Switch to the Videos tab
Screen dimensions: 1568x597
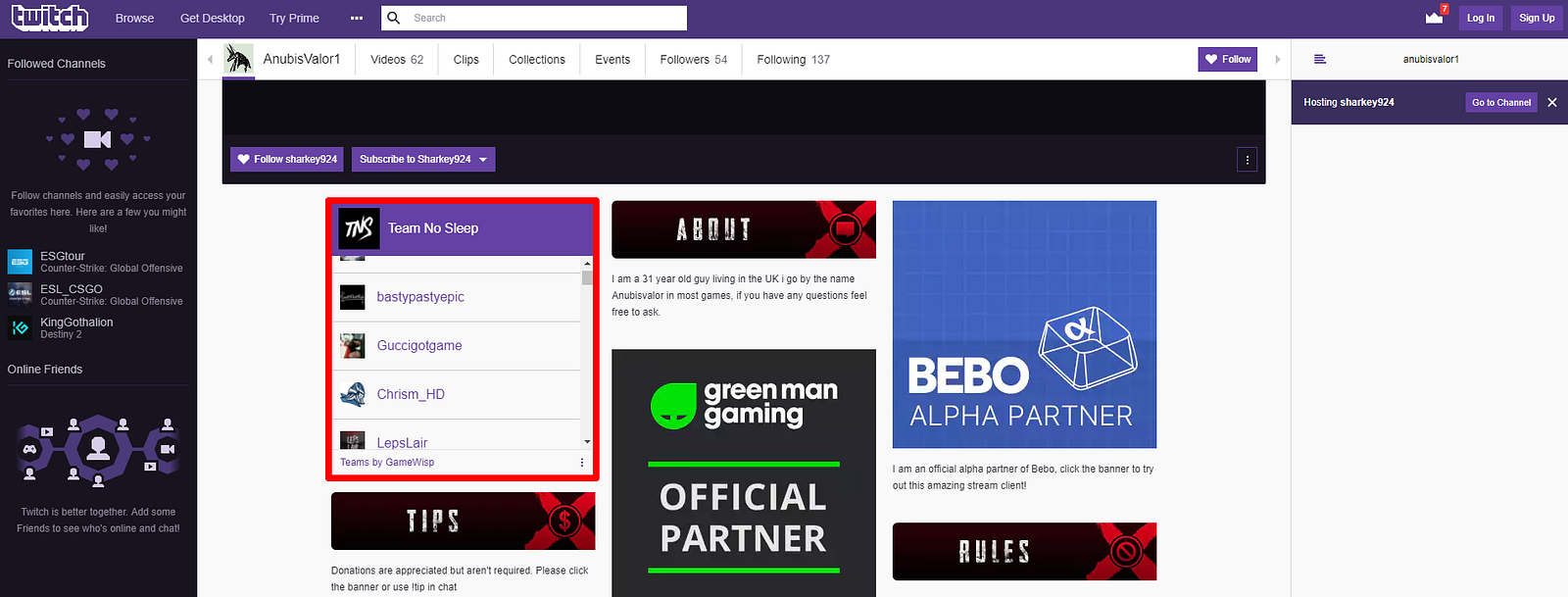point(397,60)
